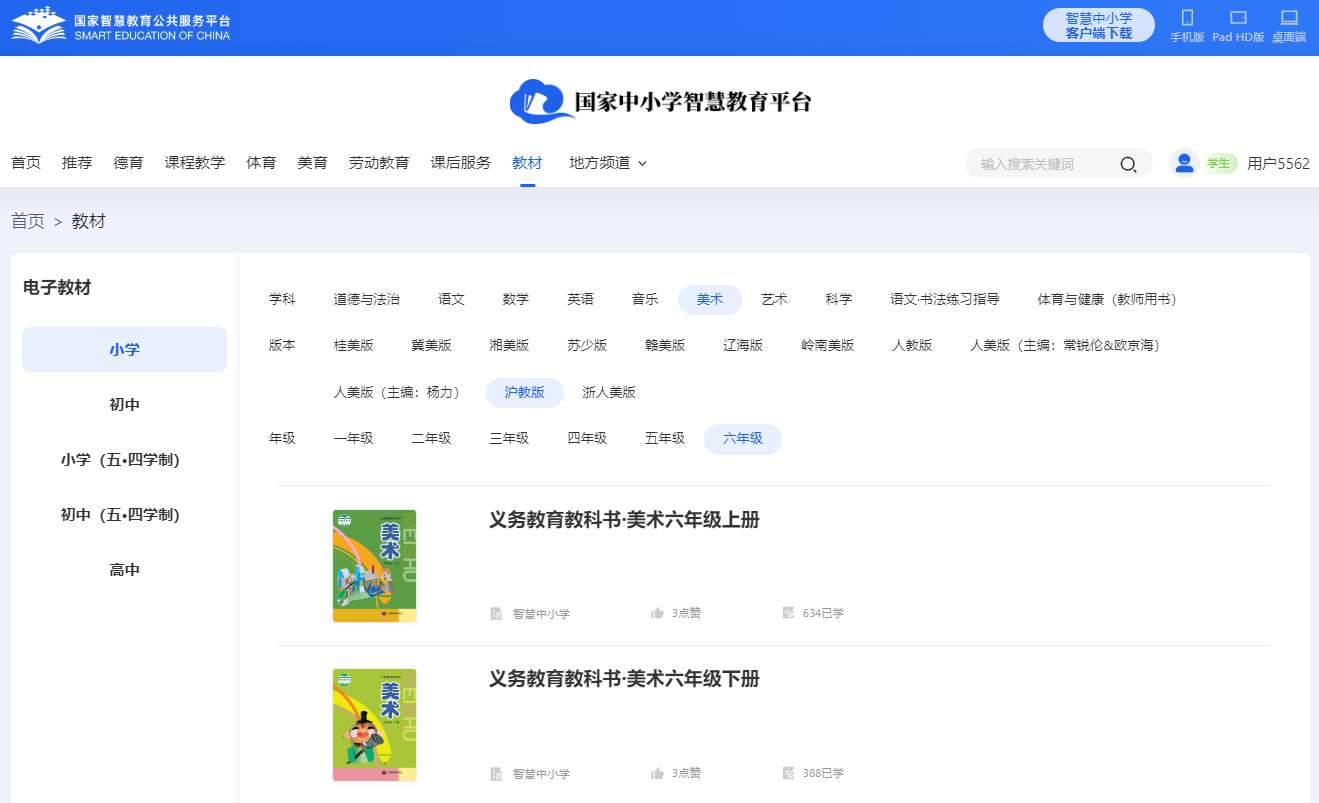Click the thumbs-up icon for 六年级下册

point(657,773)
